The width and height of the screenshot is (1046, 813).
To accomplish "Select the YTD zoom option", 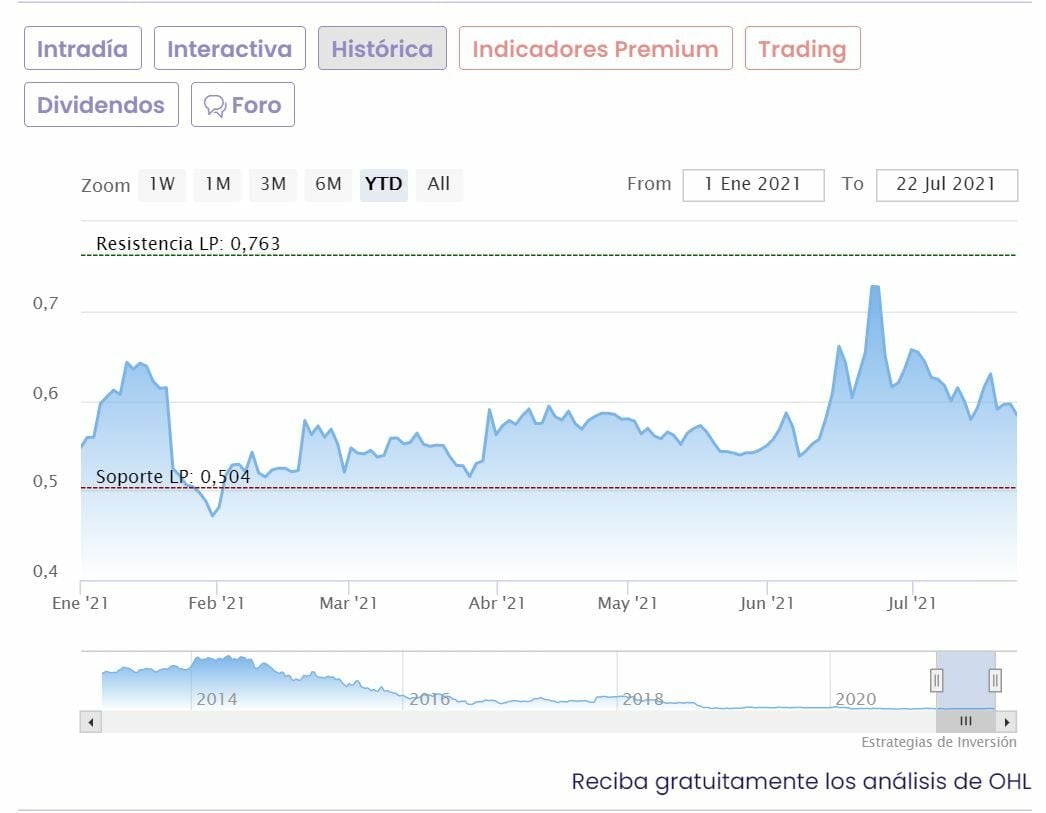I will (384, 184).
